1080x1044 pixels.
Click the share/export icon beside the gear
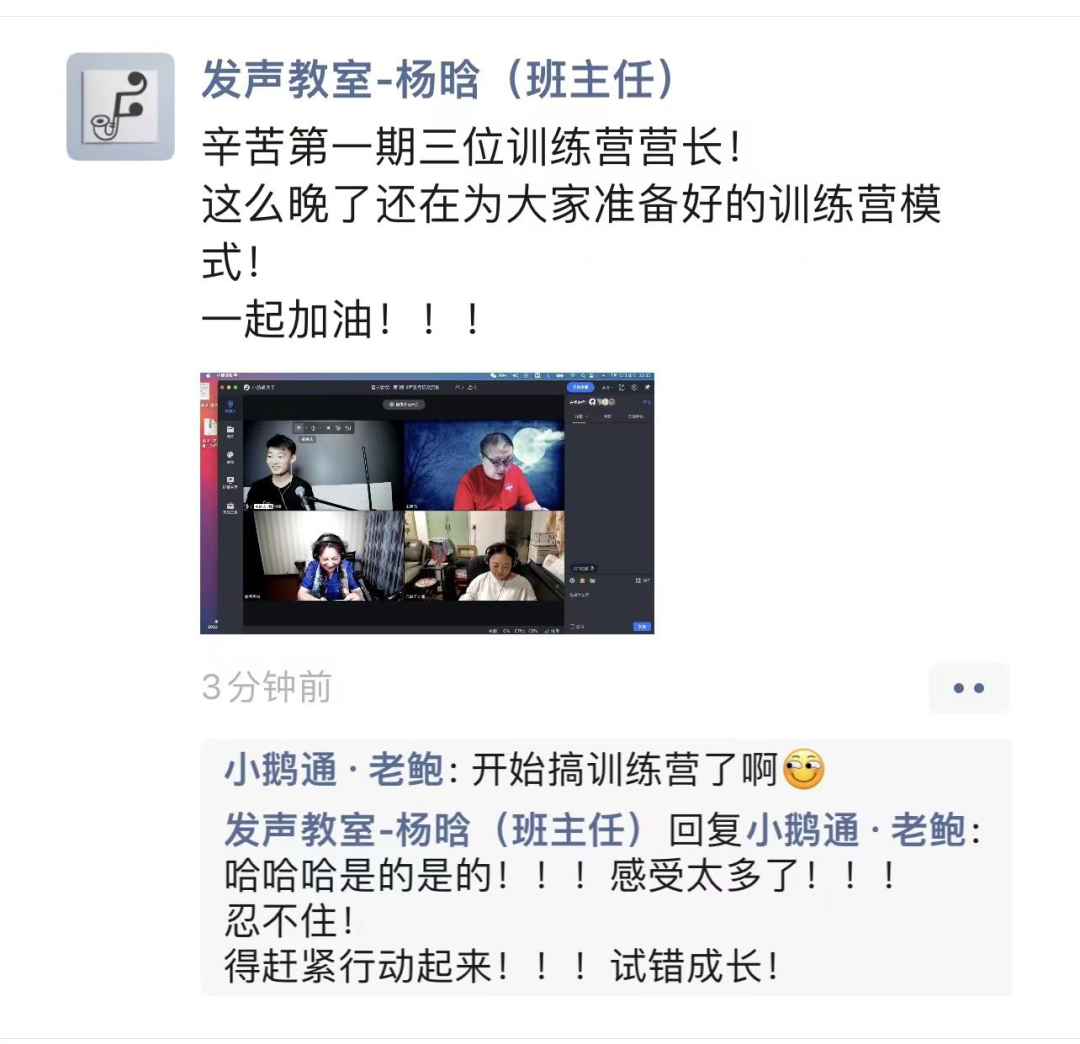pyautogui.click(x=622, y=387)
